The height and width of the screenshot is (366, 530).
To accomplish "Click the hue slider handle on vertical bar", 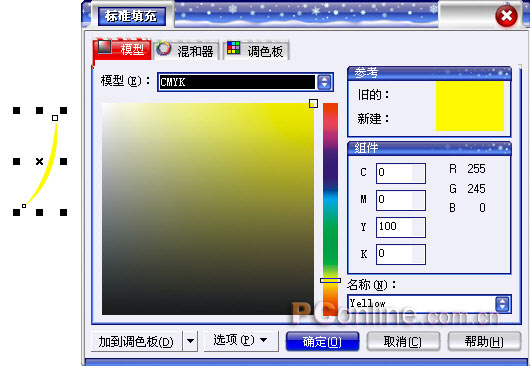I will point(330,280).
